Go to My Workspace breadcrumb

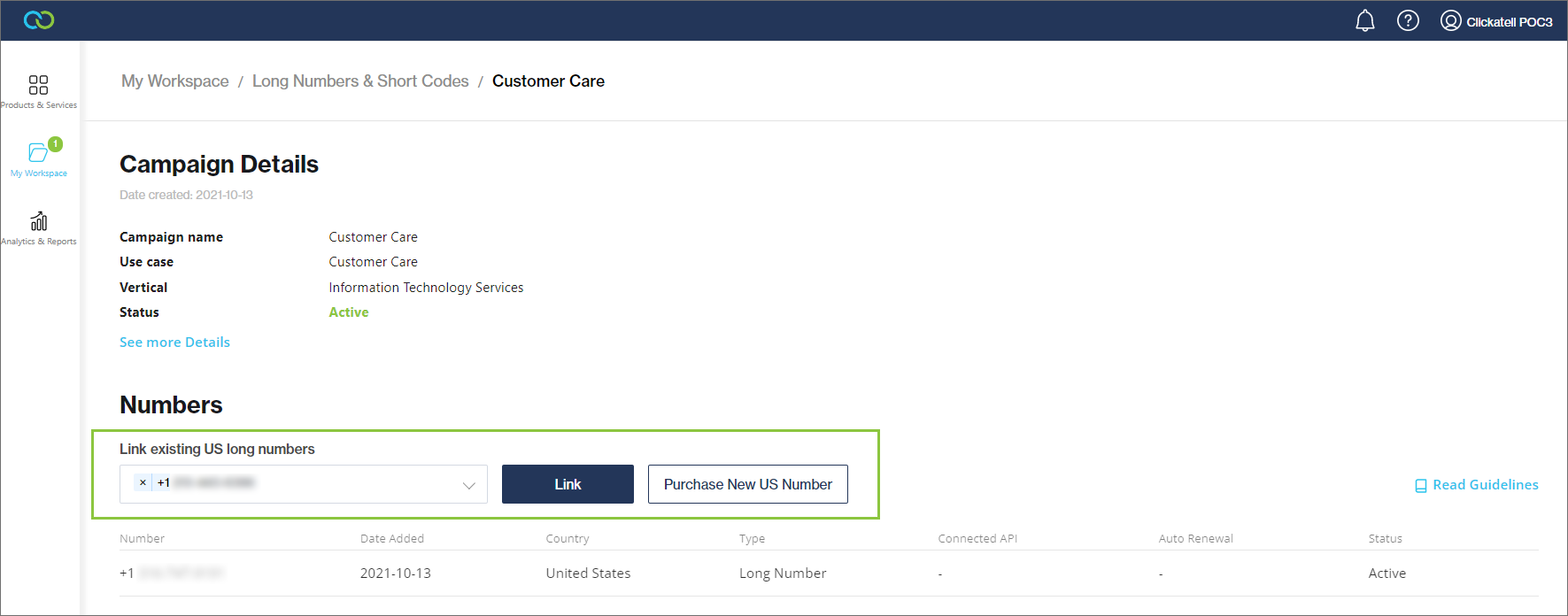(x=174, y=81)
